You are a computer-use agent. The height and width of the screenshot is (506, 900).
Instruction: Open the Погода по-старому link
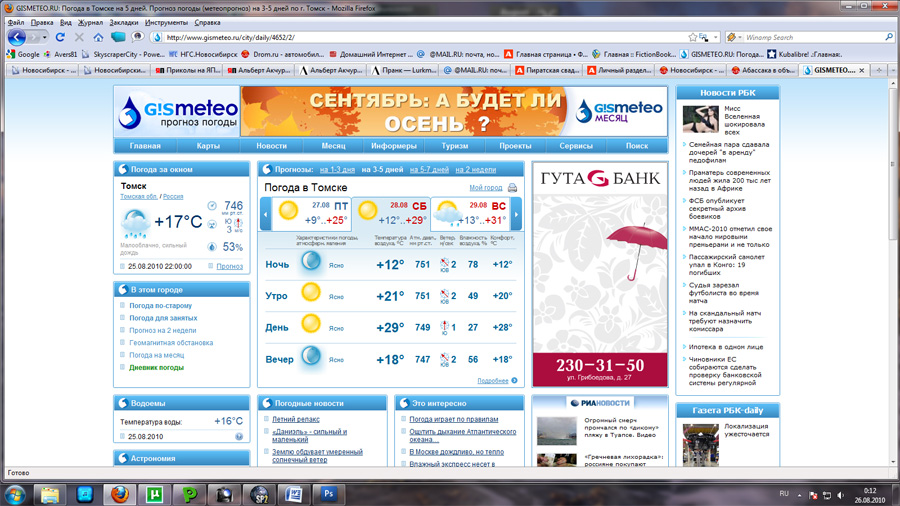[x=161, y=306]
